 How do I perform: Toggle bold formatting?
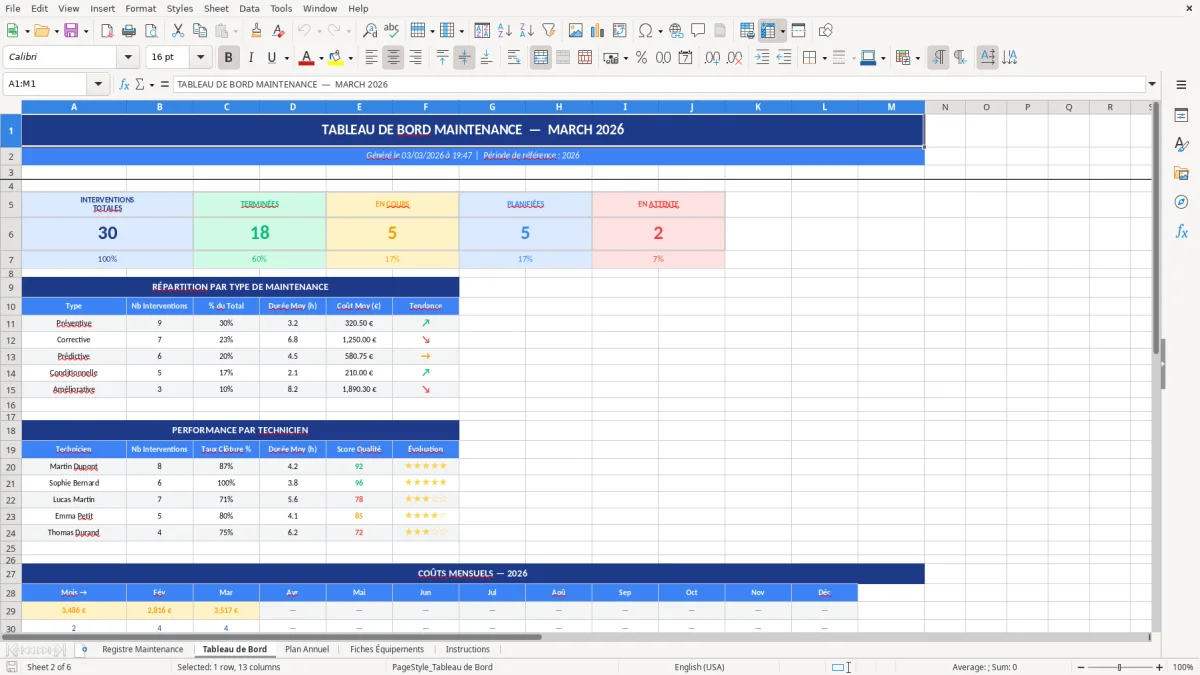228,57
